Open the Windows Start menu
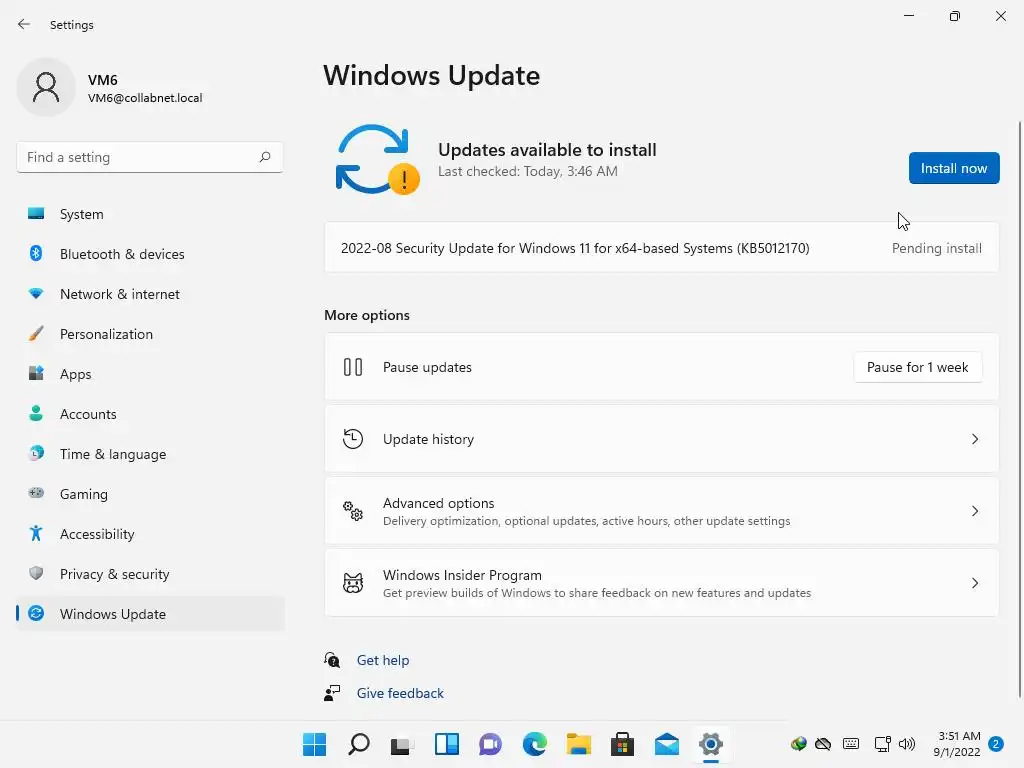The image size is (1024, 768). [x=314, y=744]
